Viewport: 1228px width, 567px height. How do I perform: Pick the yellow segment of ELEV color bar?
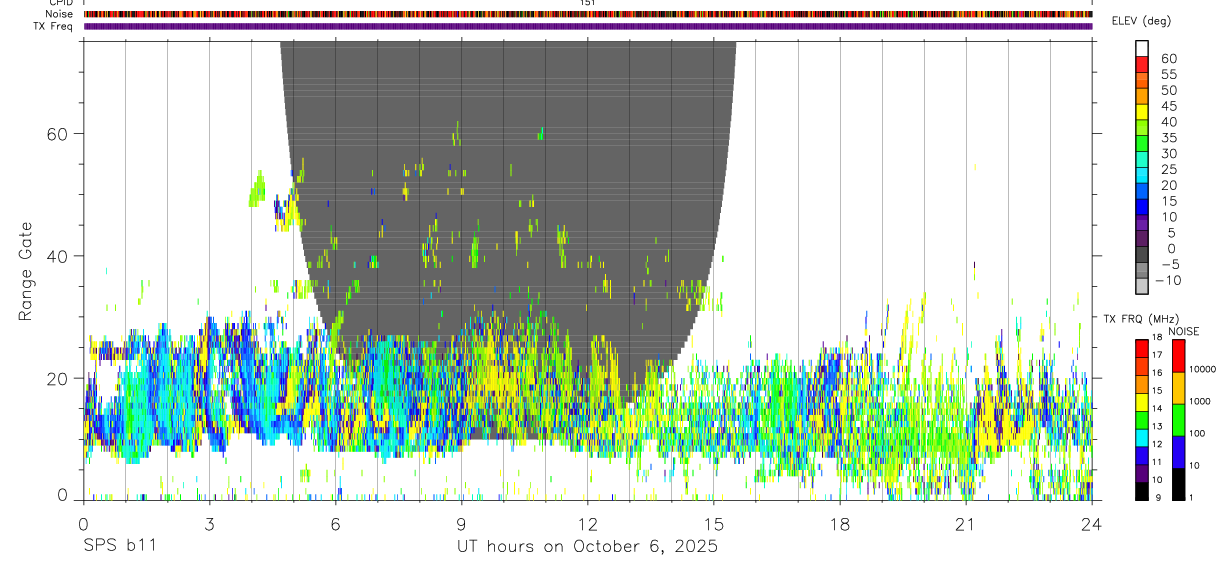pos(1142,112)
